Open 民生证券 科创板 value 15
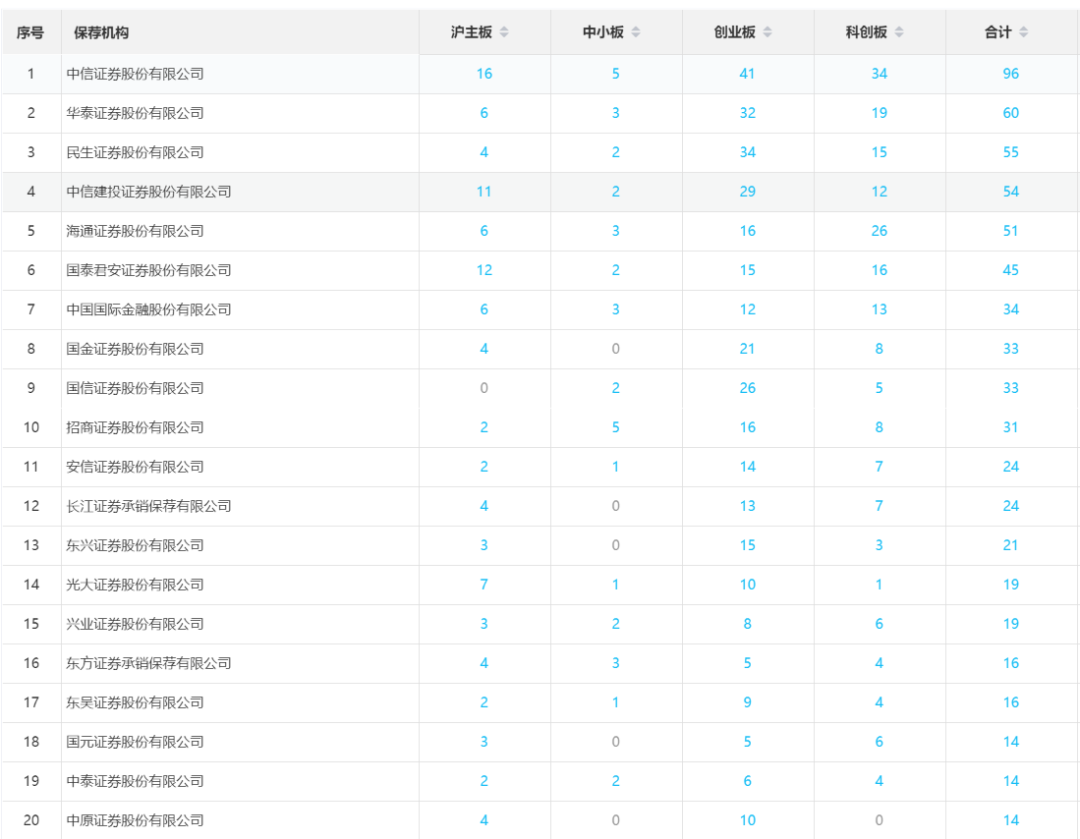 (x=879, y=152)
